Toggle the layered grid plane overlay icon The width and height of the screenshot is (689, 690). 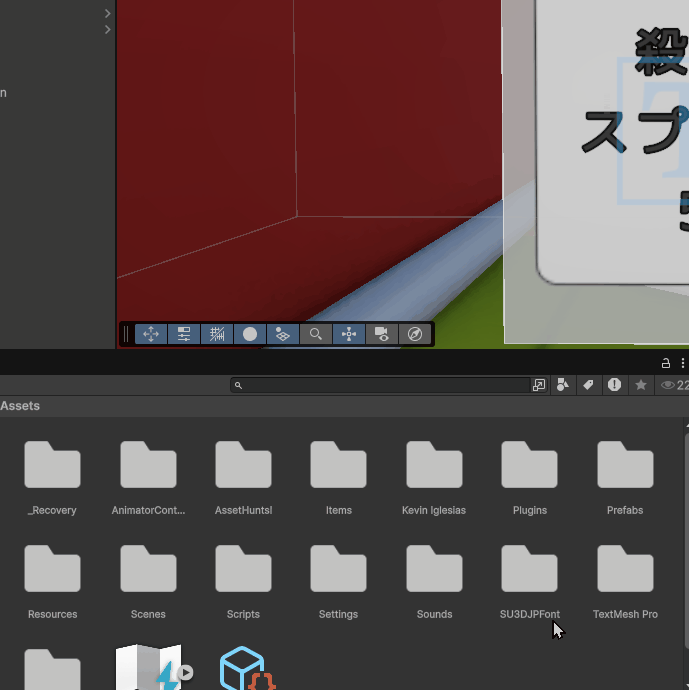[283, 334]
